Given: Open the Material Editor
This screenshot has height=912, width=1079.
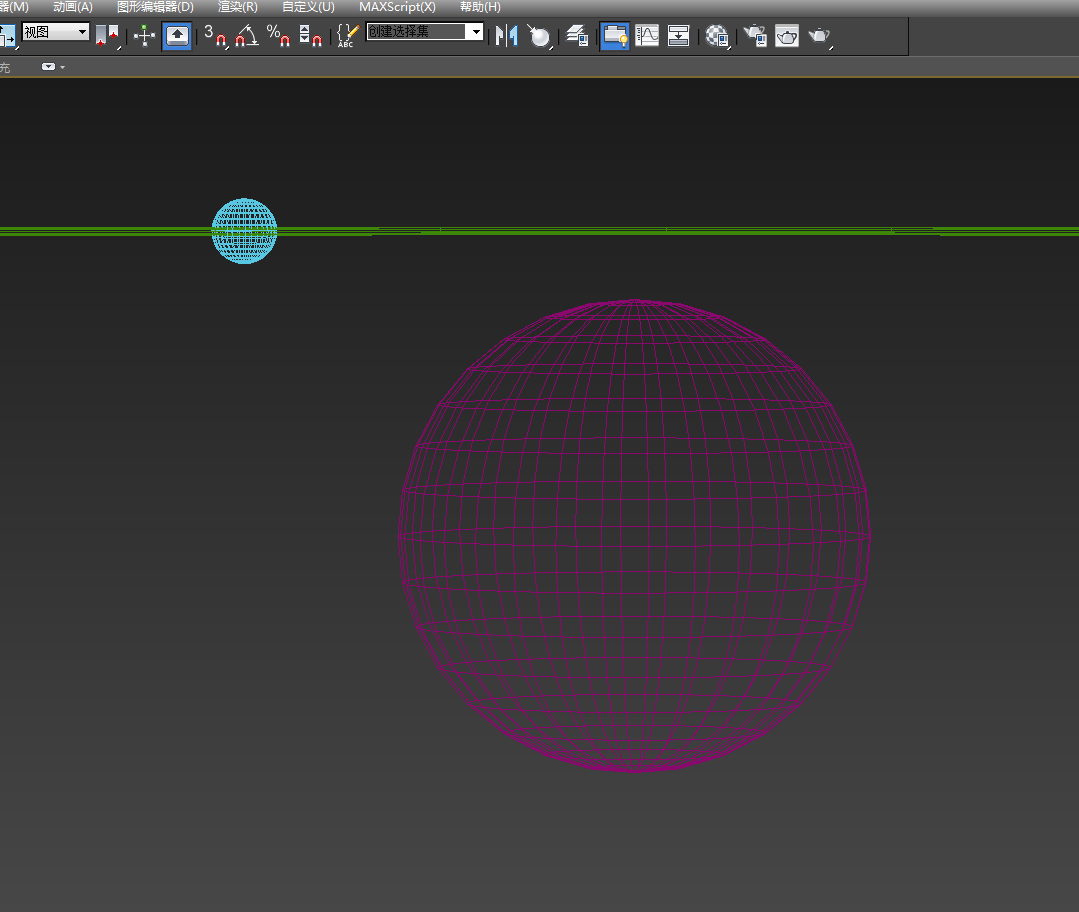Looking at the screenshot, I should click(717, 36).
